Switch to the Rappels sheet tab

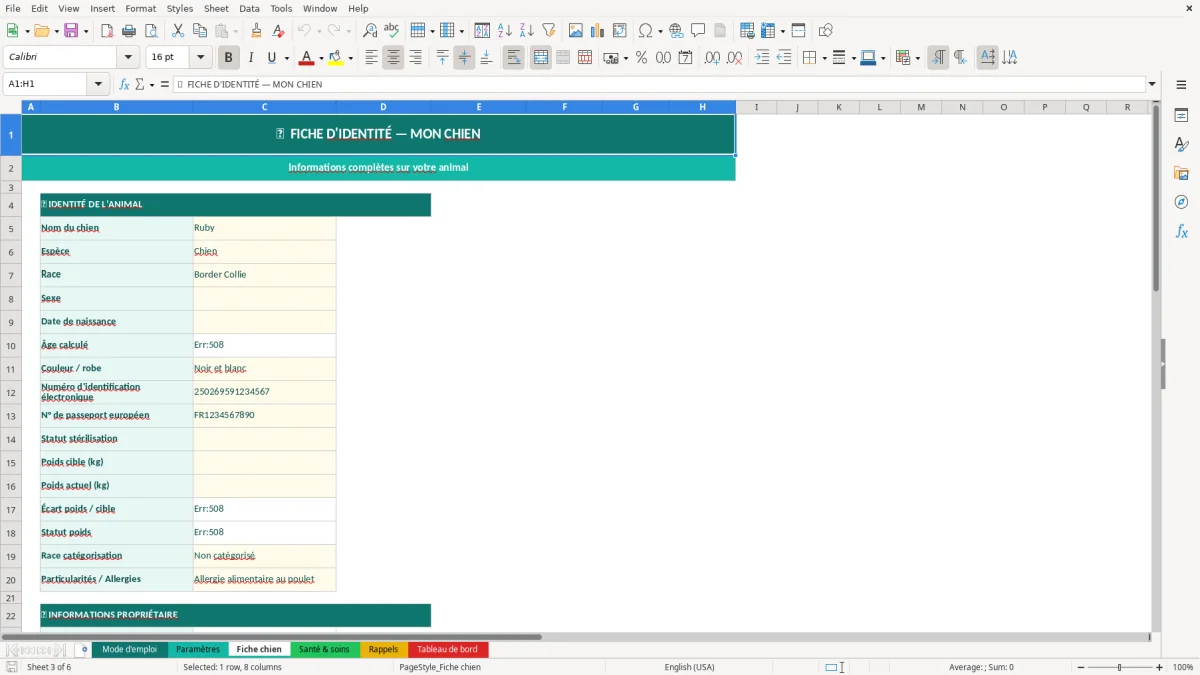coord(383,649)
